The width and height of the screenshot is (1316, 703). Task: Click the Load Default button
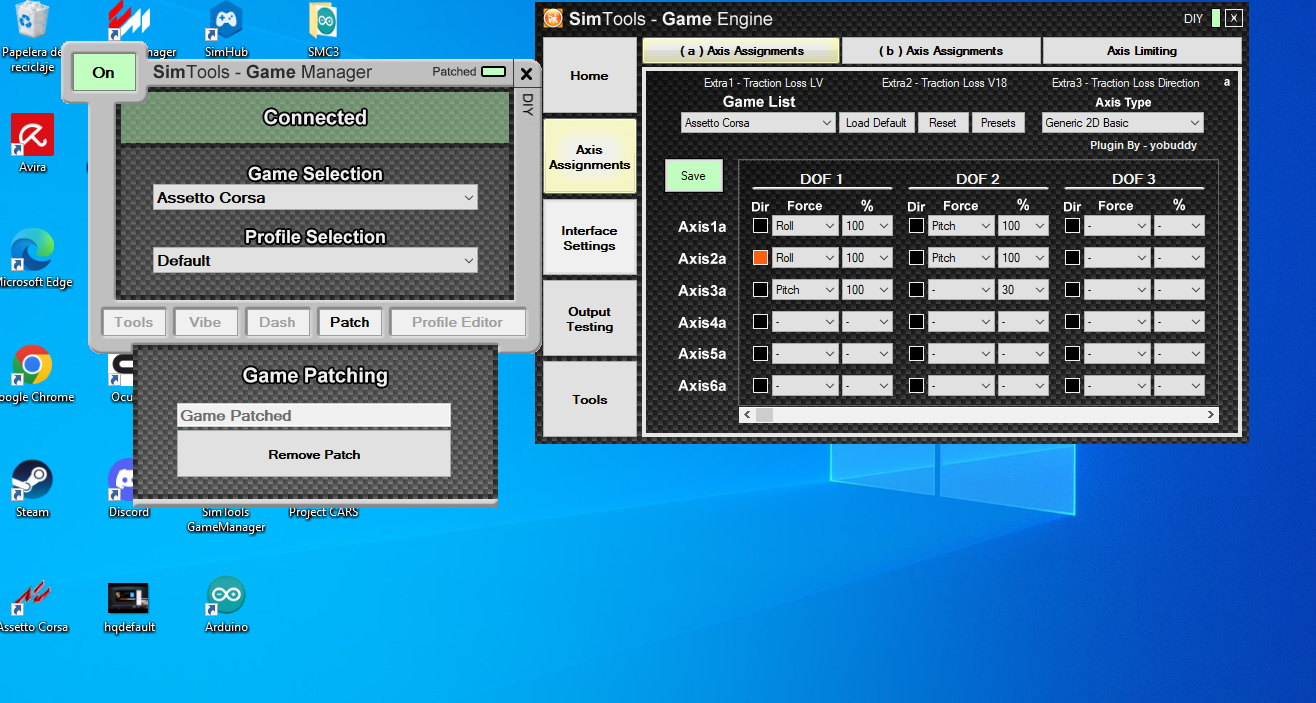(876, 123)
